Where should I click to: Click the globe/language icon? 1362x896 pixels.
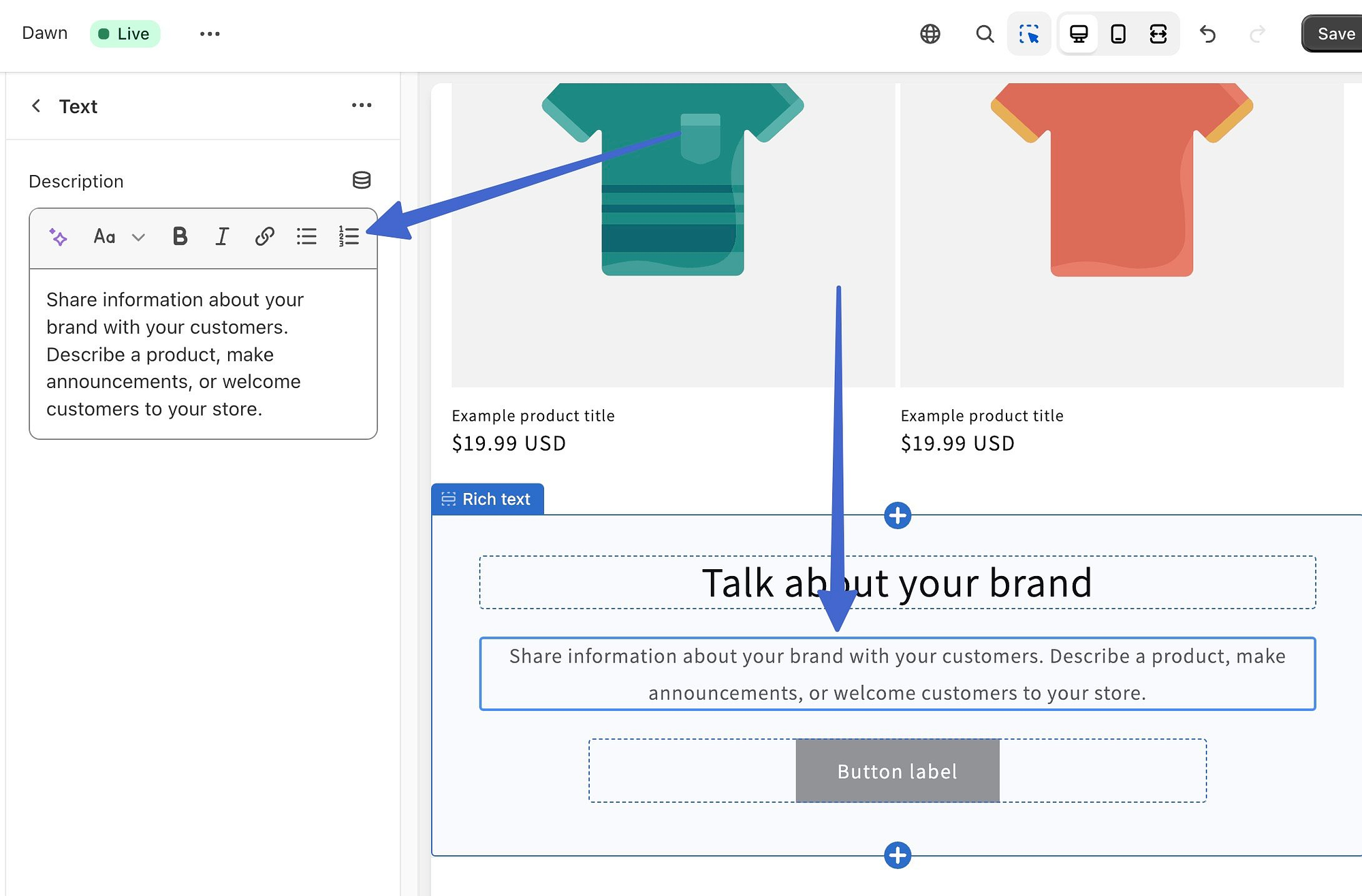click(930, 34)
